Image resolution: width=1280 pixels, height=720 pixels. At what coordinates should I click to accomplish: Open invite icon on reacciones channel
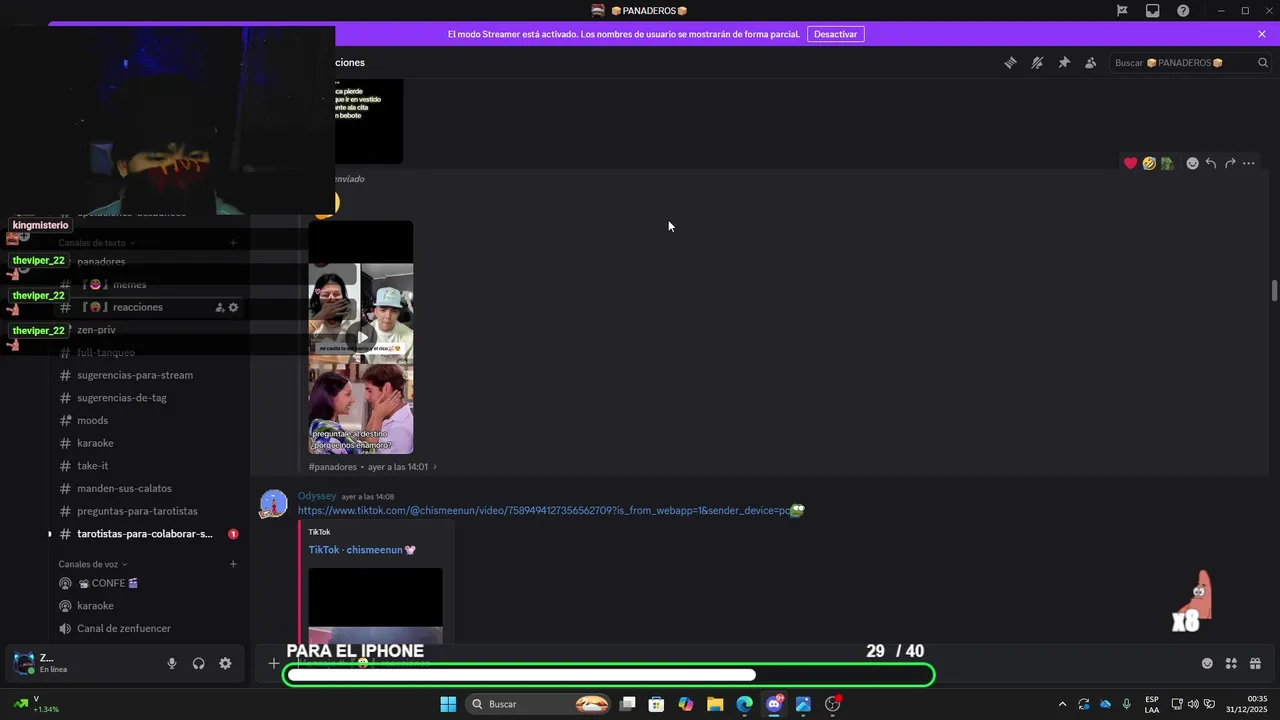[220, 308]
